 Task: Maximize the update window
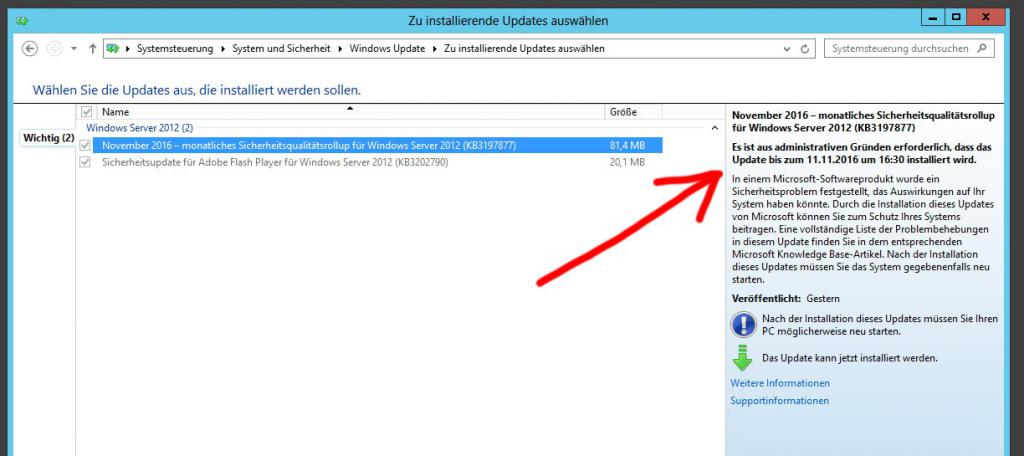pyautogui.click(x=957, y=18)
